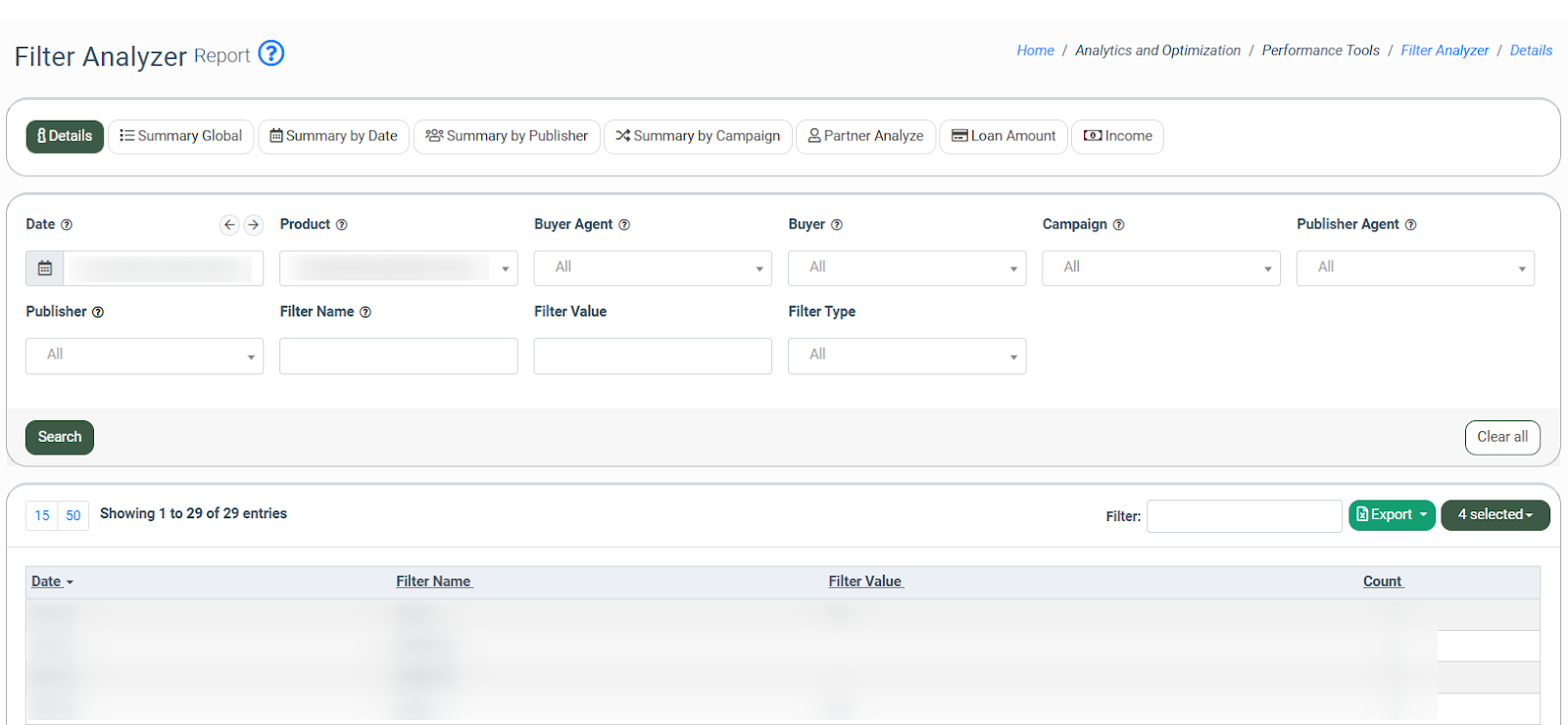Click help icon next to Filter Name label
The height and width of the screenshot is (725, 1568).
tap(366, 312)
